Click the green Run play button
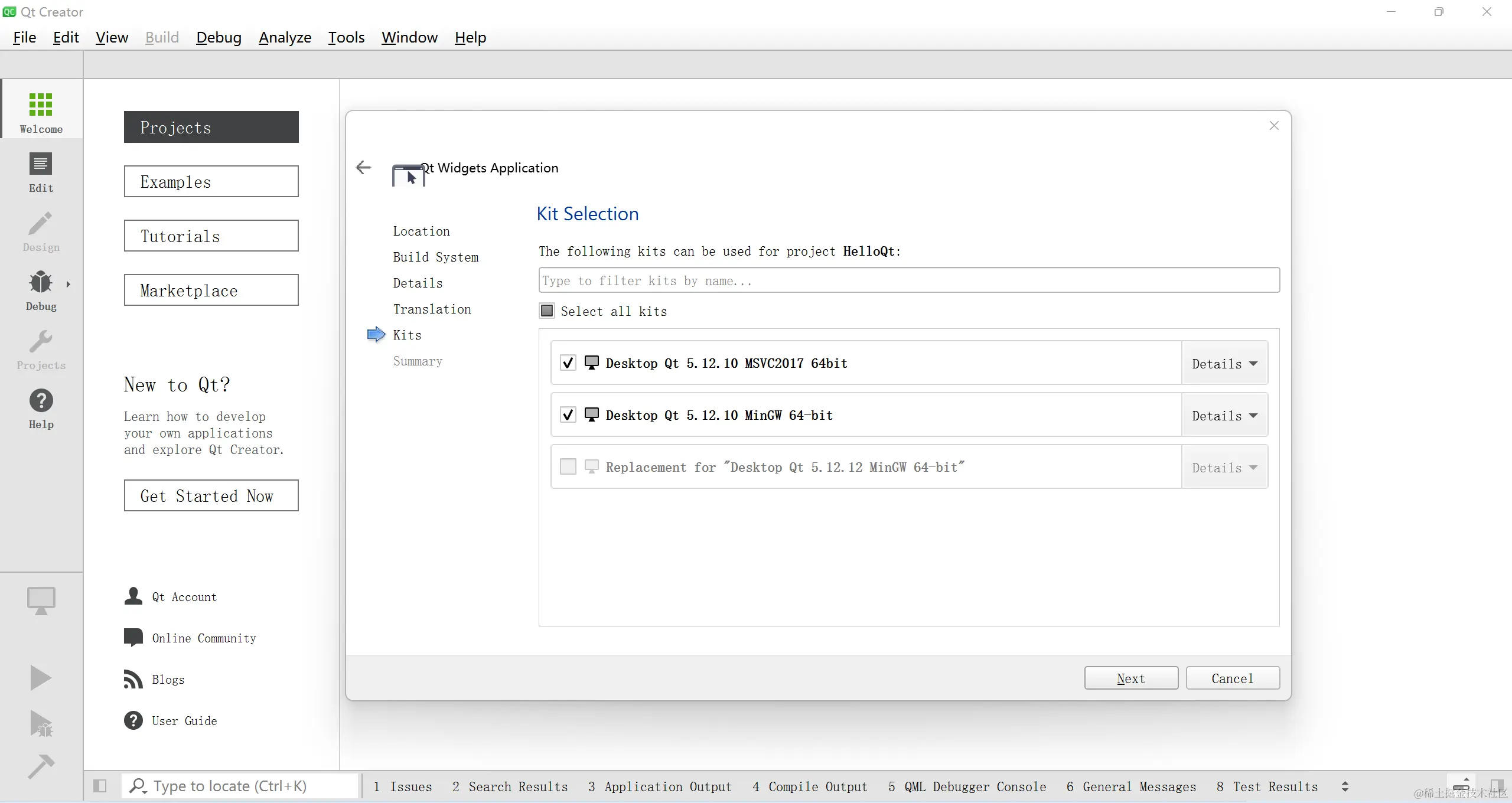This screenshot has height=803, width=1512. click(40, 677)
